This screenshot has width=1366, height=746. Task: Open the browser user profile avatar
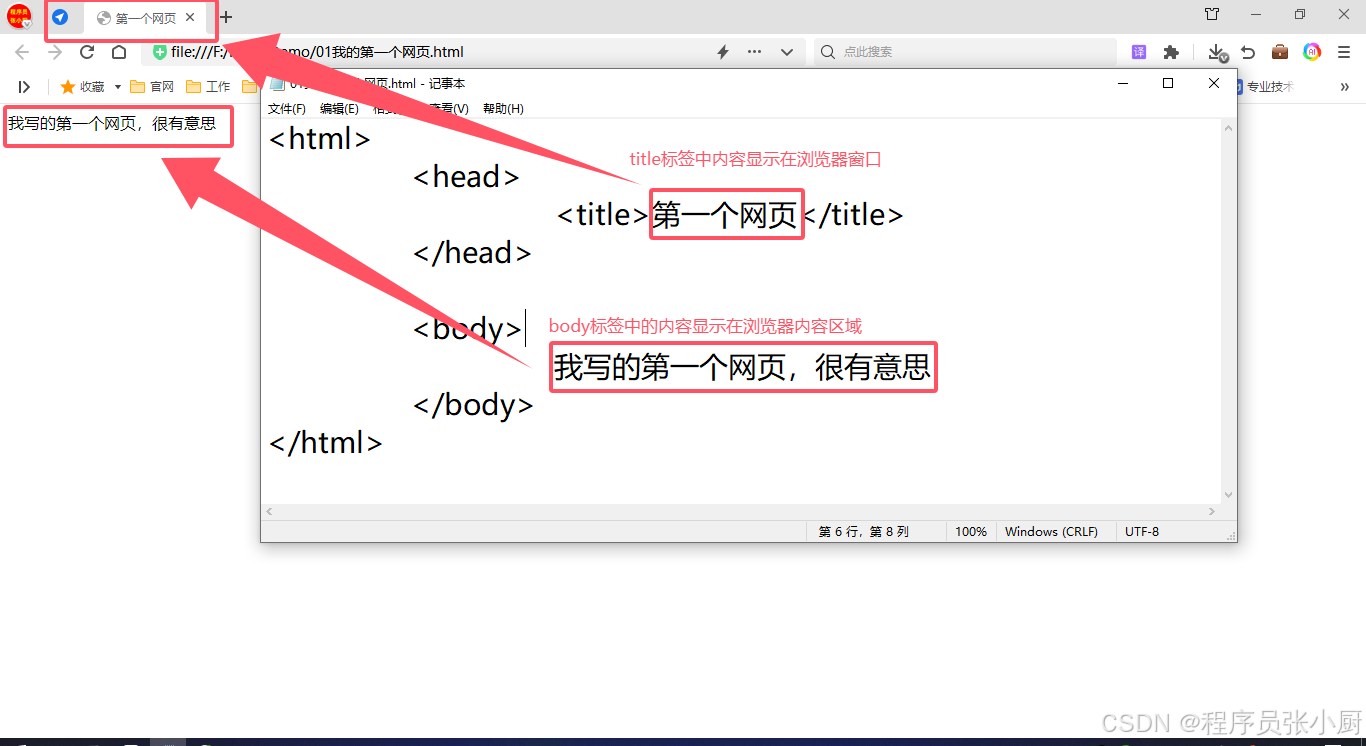tap(20, 17)
